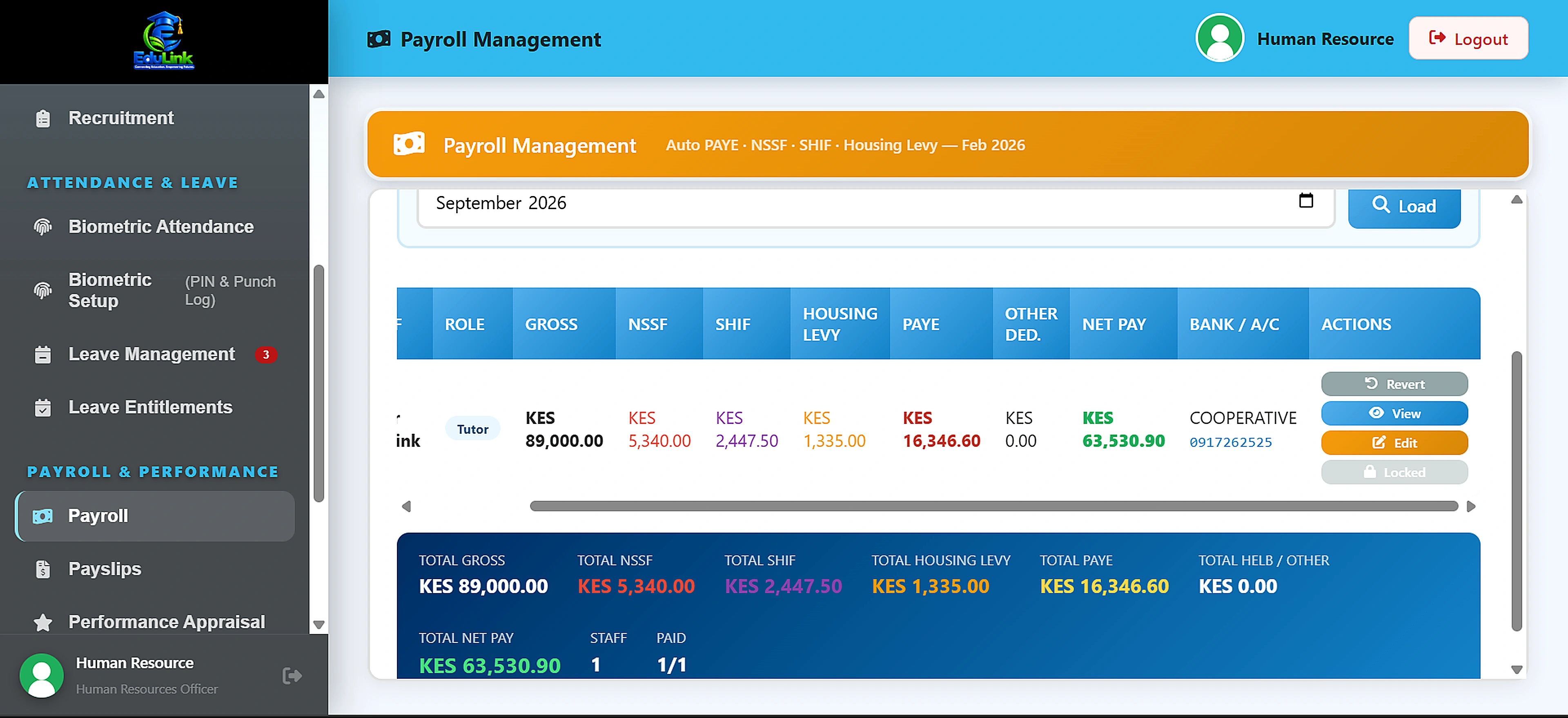Click the TOTAL NET PAY KES 63,530.90 summary
The height and width of the screenshot is (718, 1568).
[490, 653]
